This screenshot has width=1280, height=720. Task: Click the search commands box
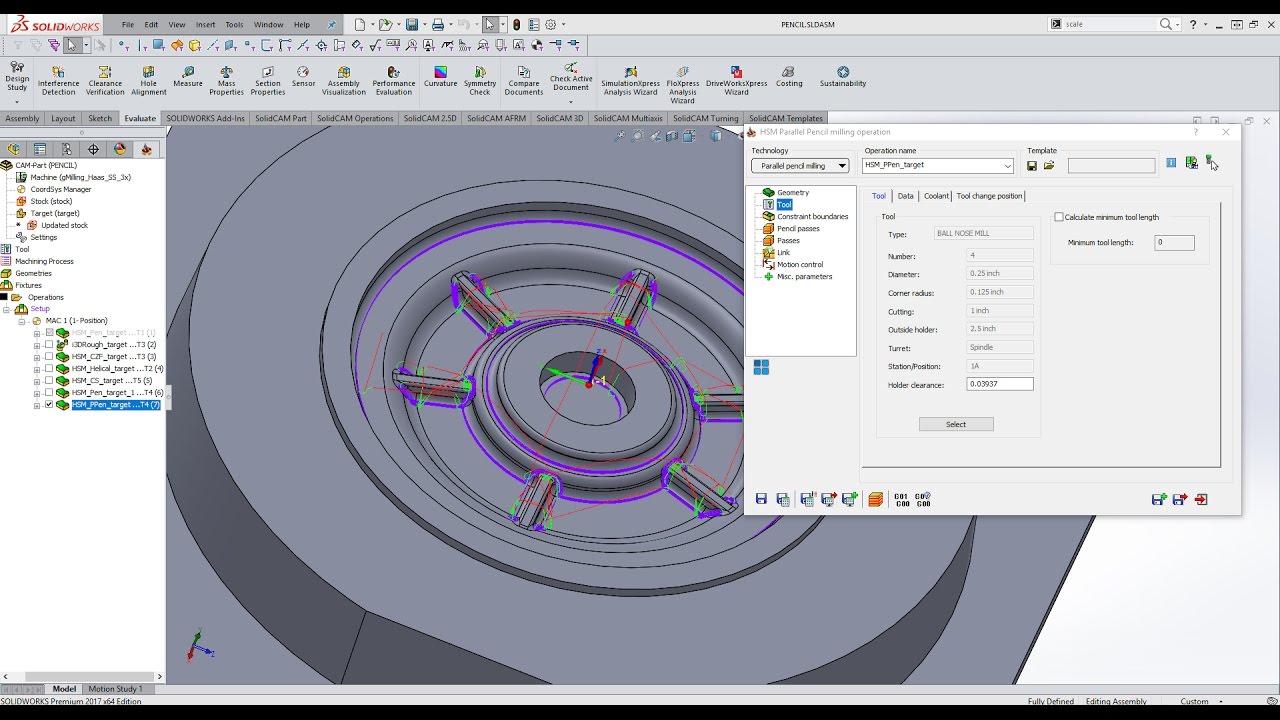(1110, 24)
